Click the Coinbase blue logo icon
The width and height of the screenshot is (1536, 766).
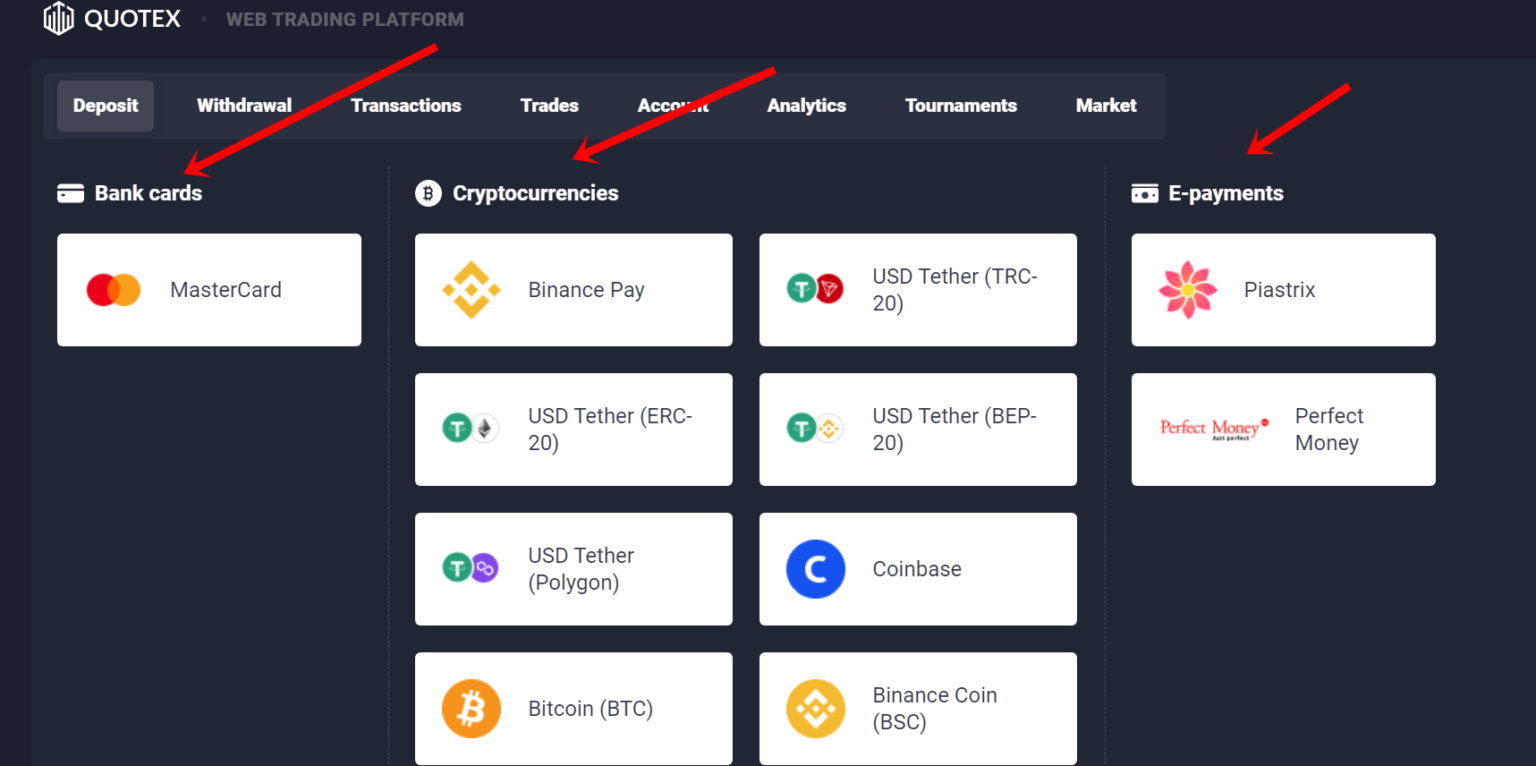click(x=815, y=569)
